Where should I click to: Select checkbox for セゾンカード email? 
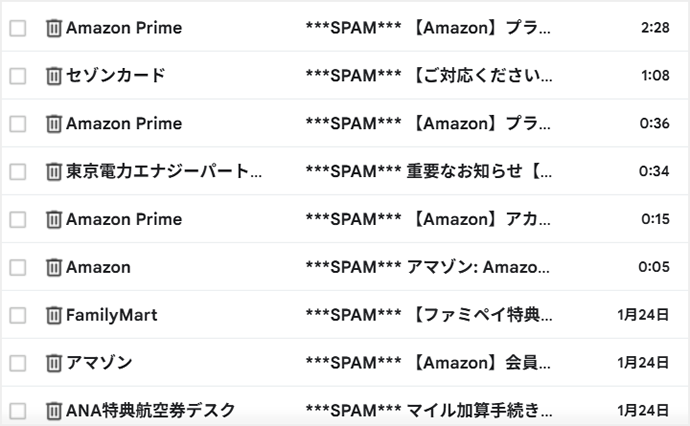click(x=18, y=76)
